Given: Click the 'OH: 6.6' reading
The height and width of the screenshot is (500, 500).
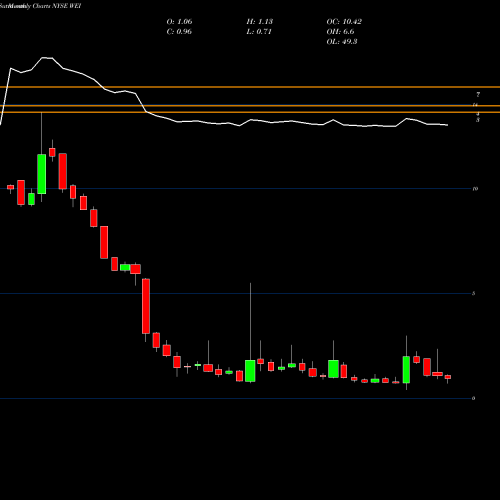Looking at the screenshot, I should (340, 32).
